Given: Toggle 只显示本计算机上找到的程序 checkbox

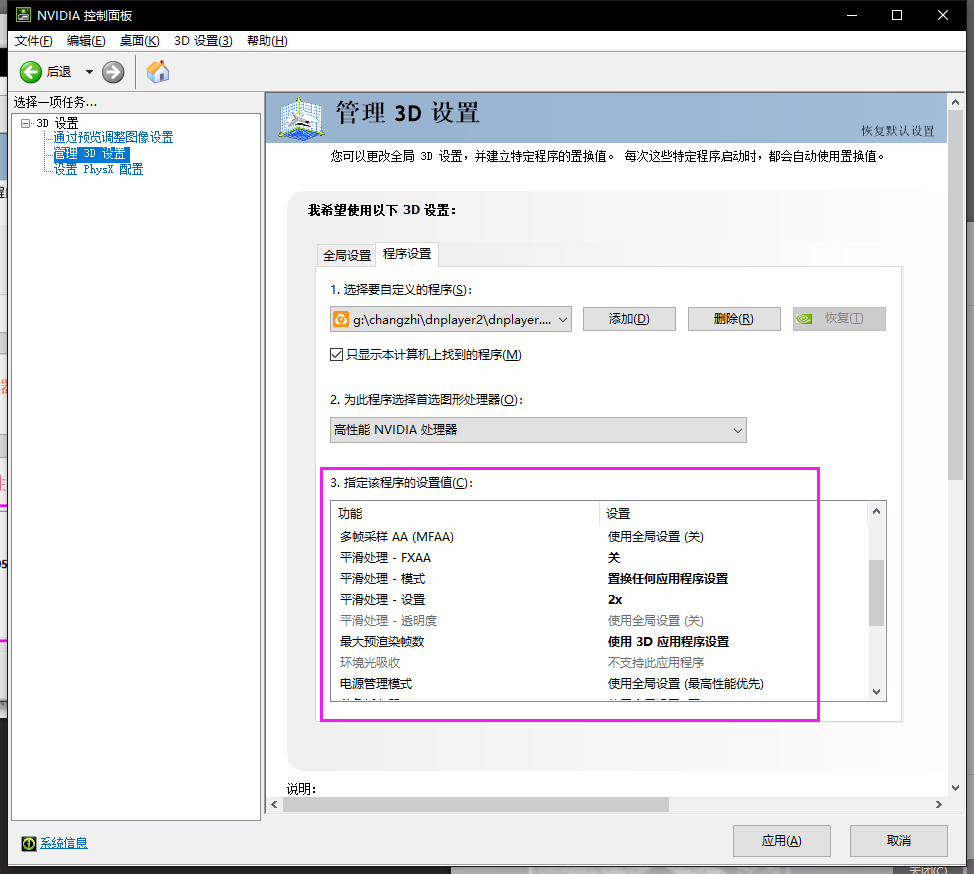Looking at the screenshot, I should tap(337, 355).
